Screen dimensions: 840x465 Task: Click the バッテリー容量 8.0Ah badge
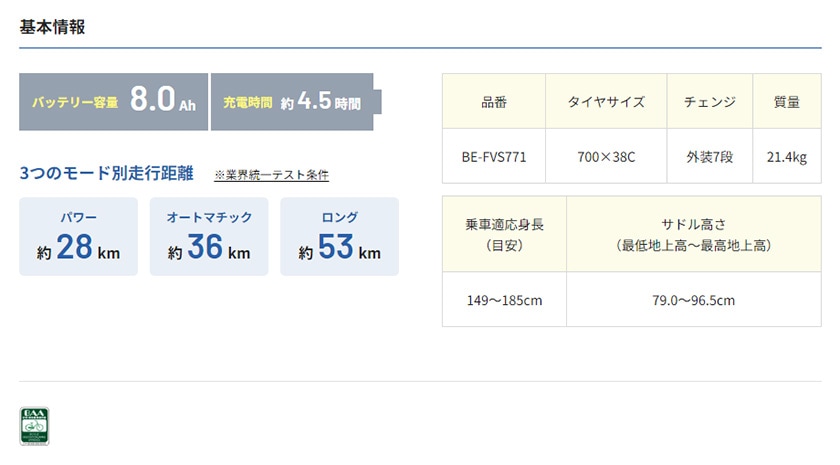point(114,102)
